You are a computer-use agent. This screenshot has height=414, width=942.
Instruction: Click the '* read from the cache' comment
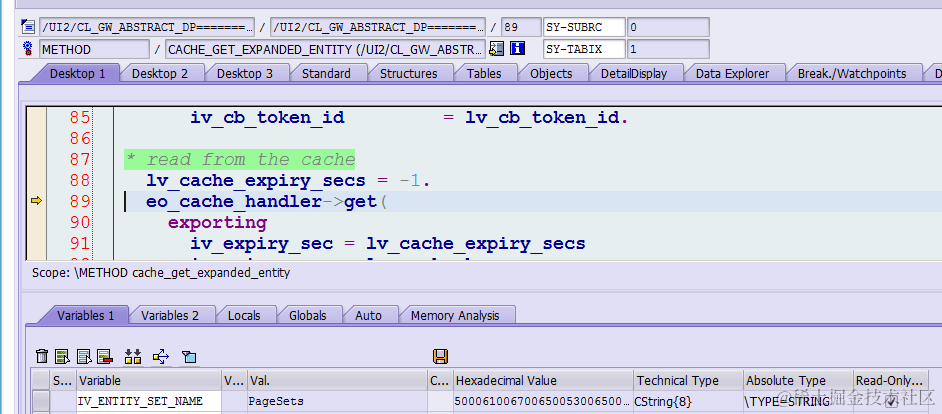[240, 160]
